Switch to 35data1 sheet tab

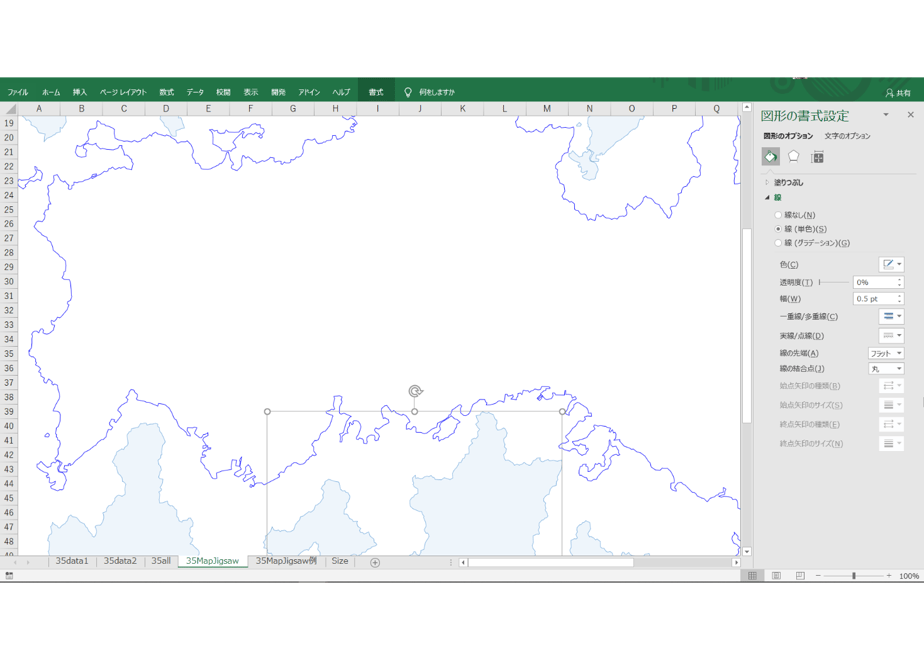coord(72,561)
